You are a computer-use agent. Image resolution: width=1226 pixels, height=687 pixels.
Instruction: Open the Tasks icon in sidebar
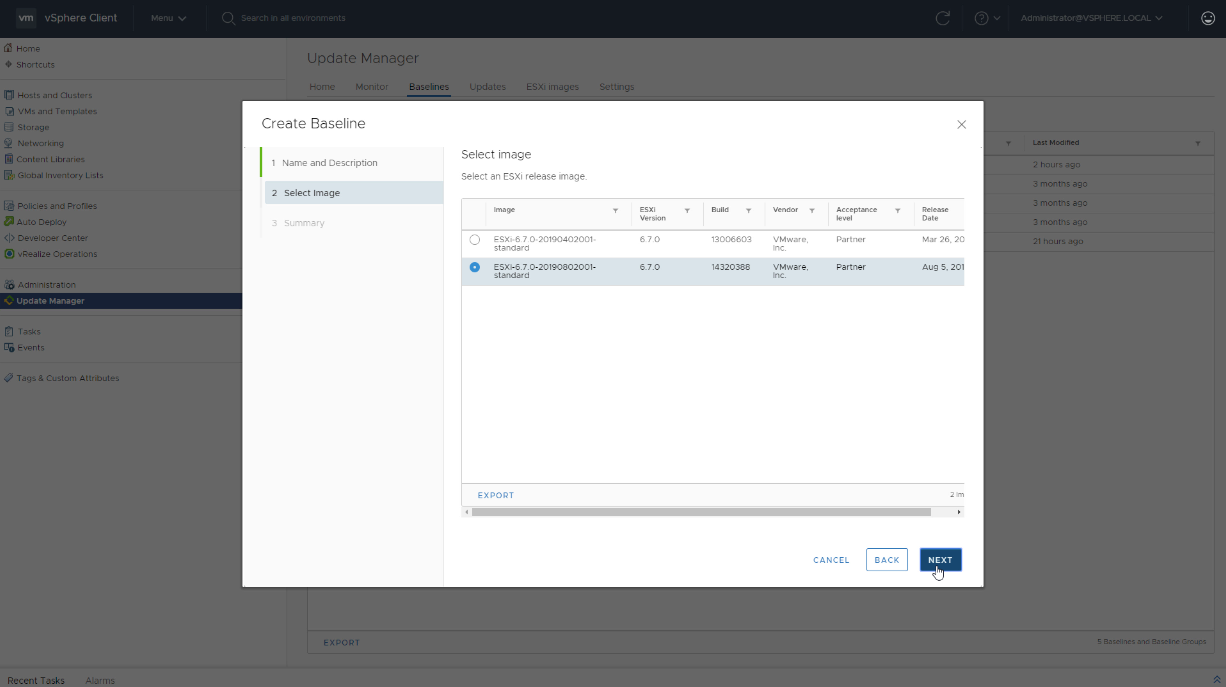(8, 331)
